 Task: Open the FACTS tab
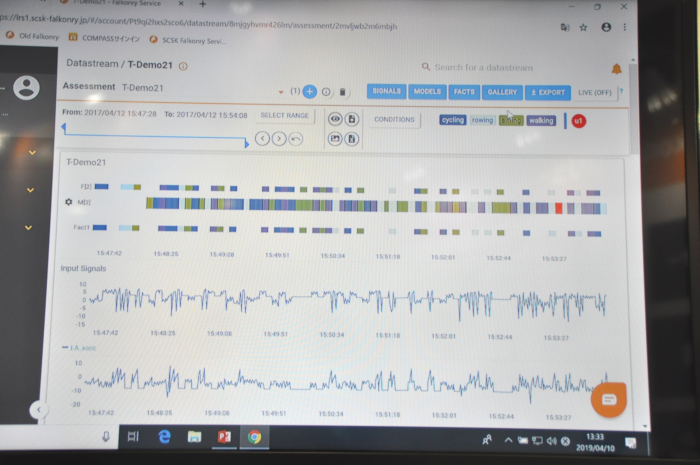(464, 91)
